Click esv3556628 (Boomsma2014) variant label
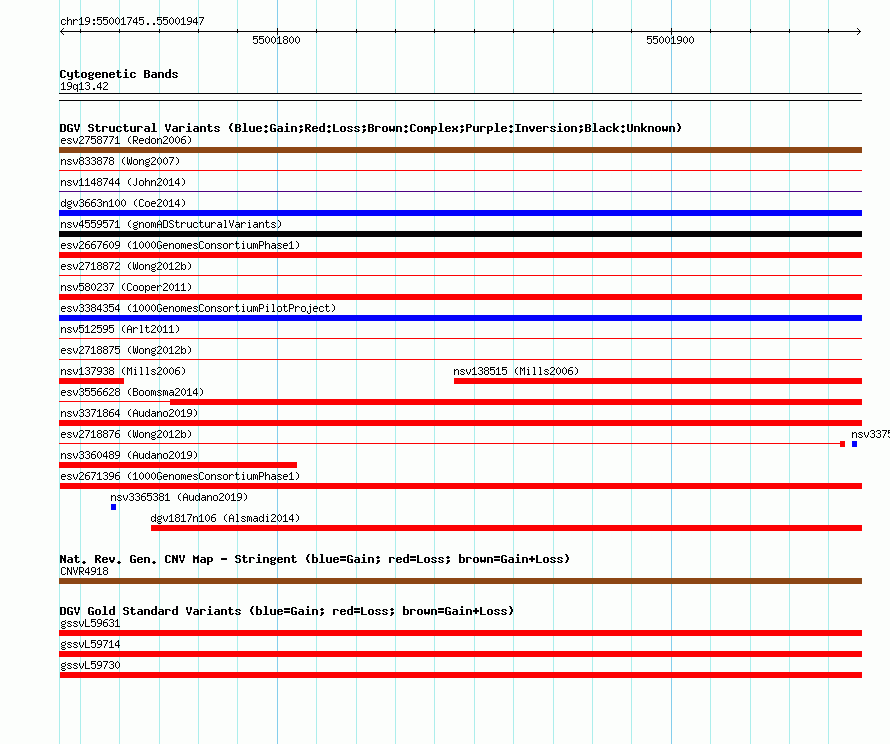 132,392
